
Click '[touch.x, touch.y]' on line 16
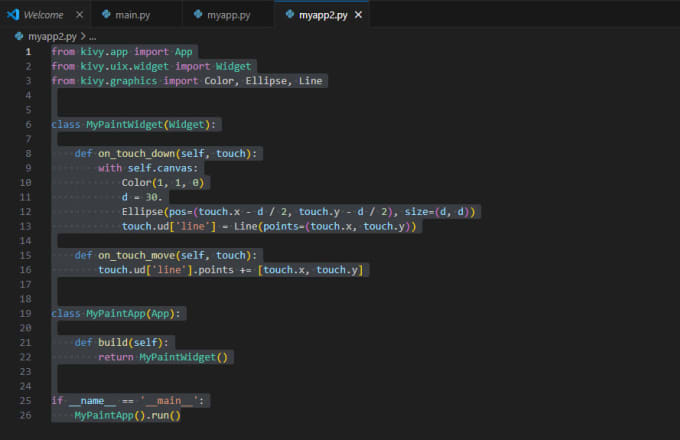click(311, 270)
